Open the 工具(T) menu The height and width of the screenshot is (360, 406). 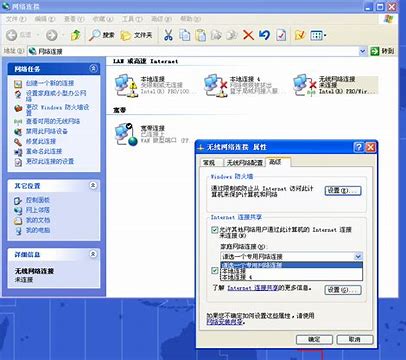(x=132, y=19)
